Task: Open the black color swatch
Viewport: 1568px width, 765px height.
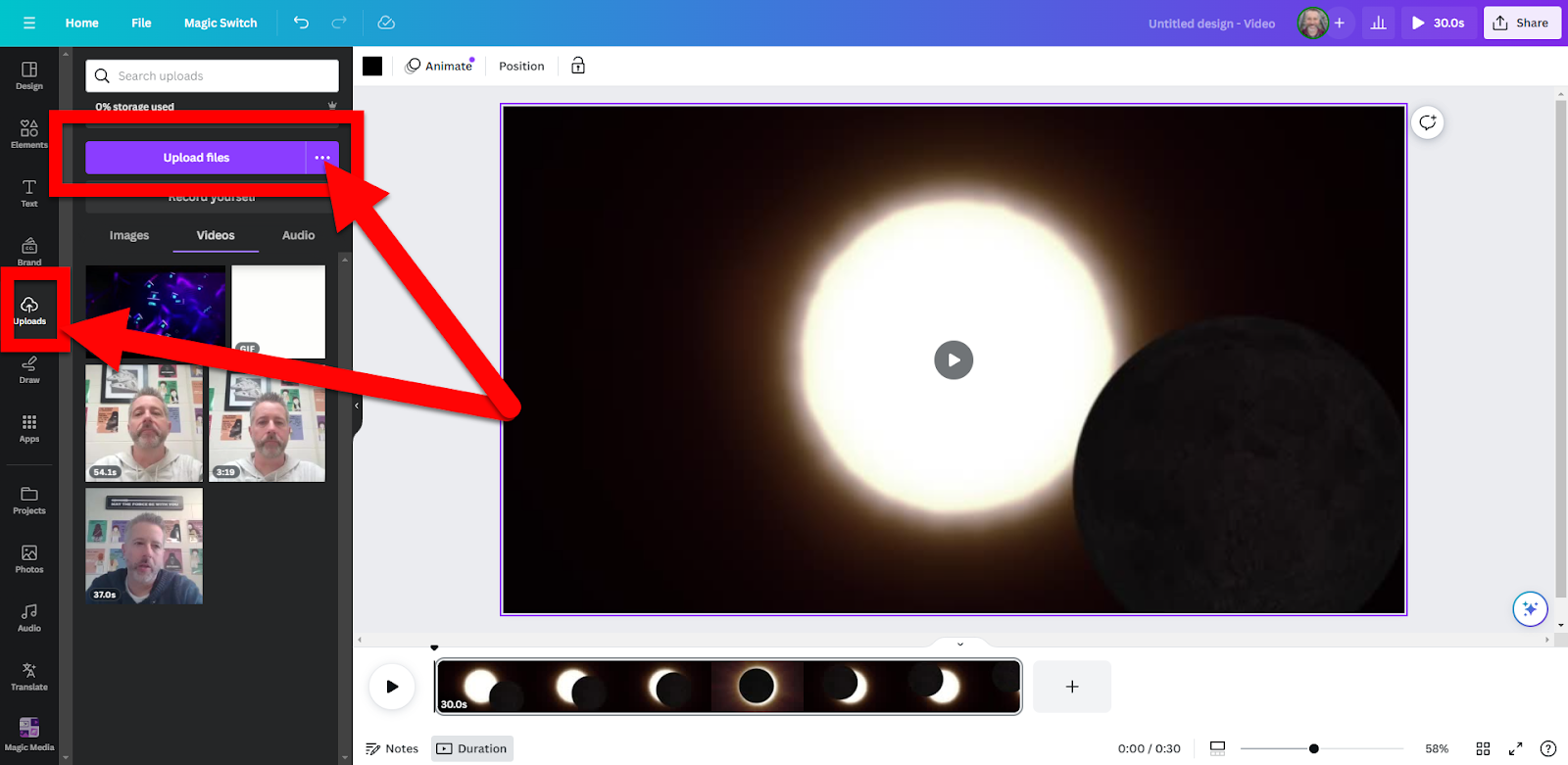Action: [372, 66]
